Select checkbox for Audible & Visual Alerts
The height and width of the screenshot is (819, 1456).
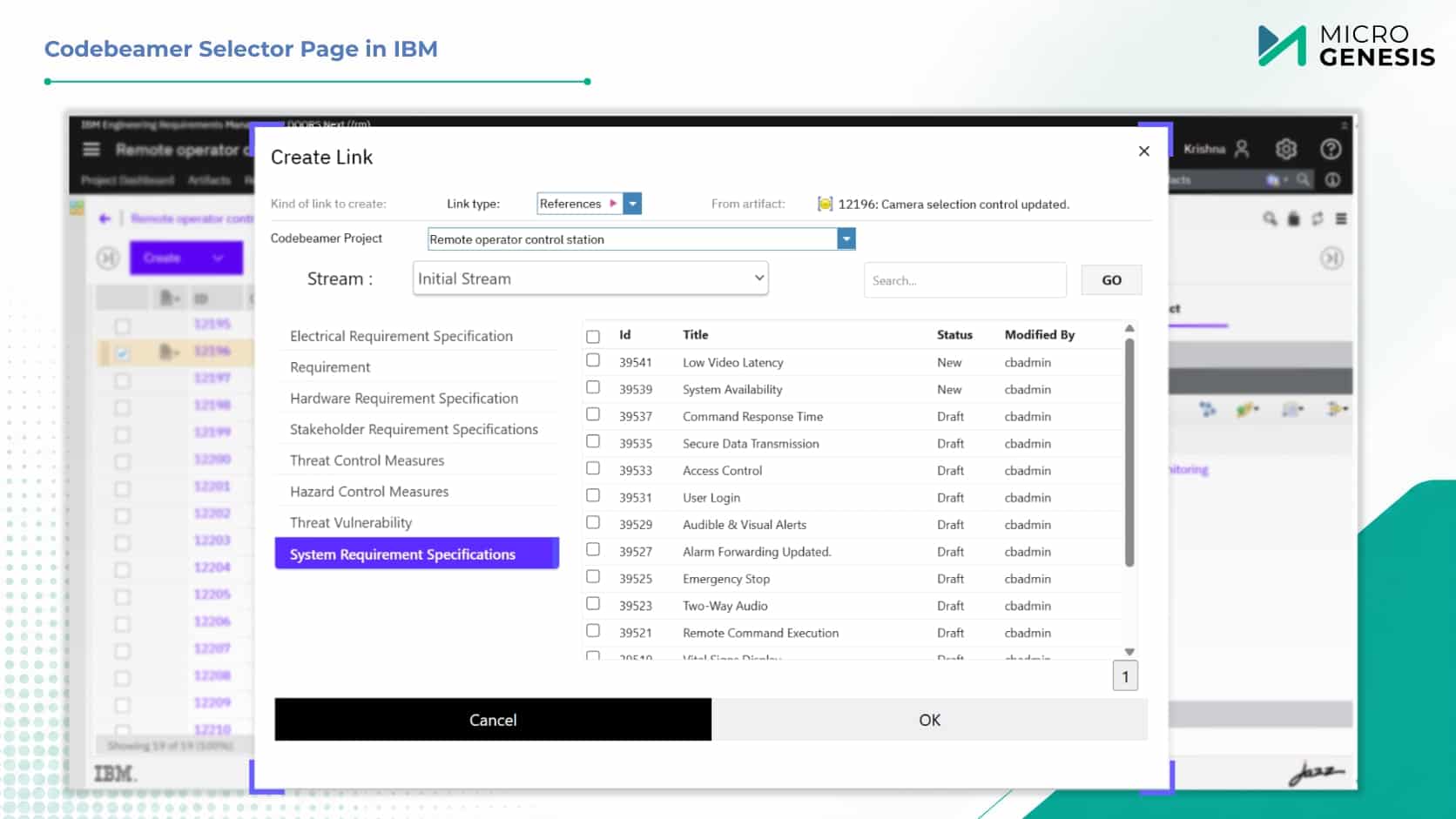(x=593, y=522)
